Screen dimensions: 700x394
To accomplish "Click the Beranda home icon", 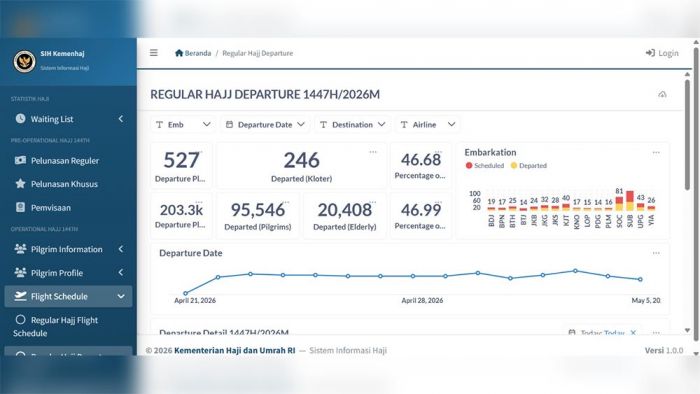I will [179, 53].
